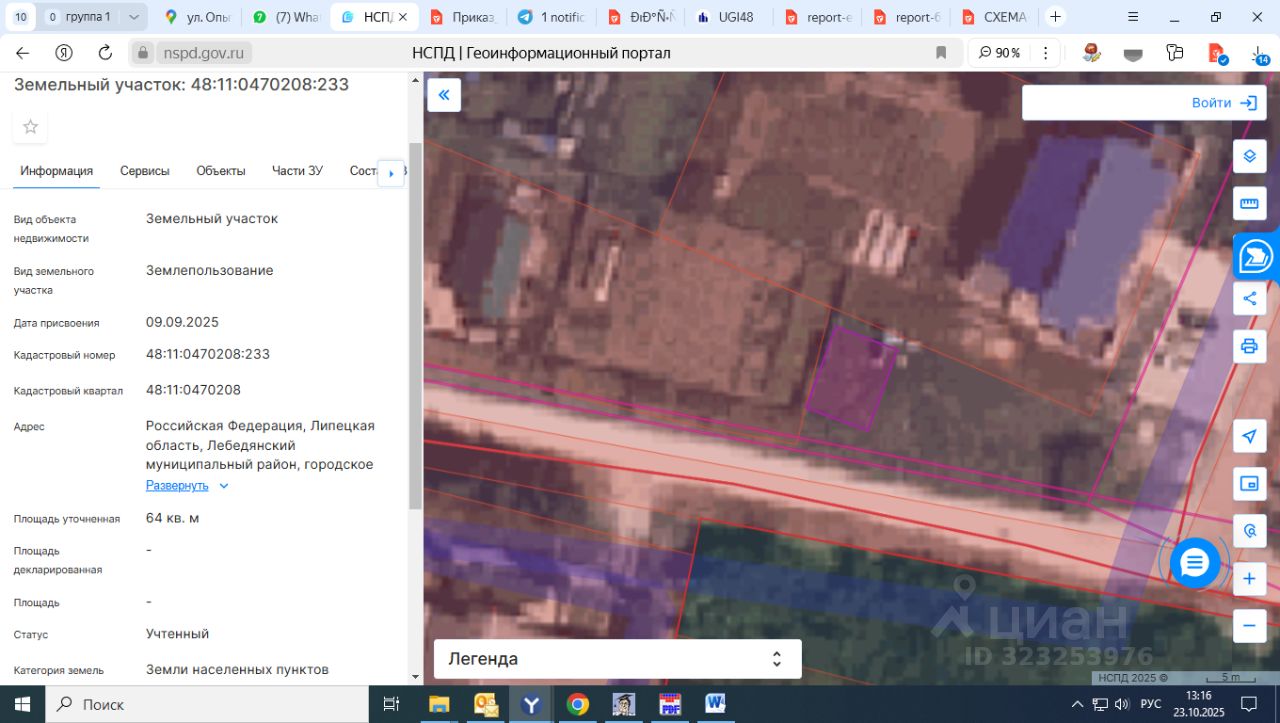
Task: Switch to the Сервисы tab
Action: pos(145,171)
